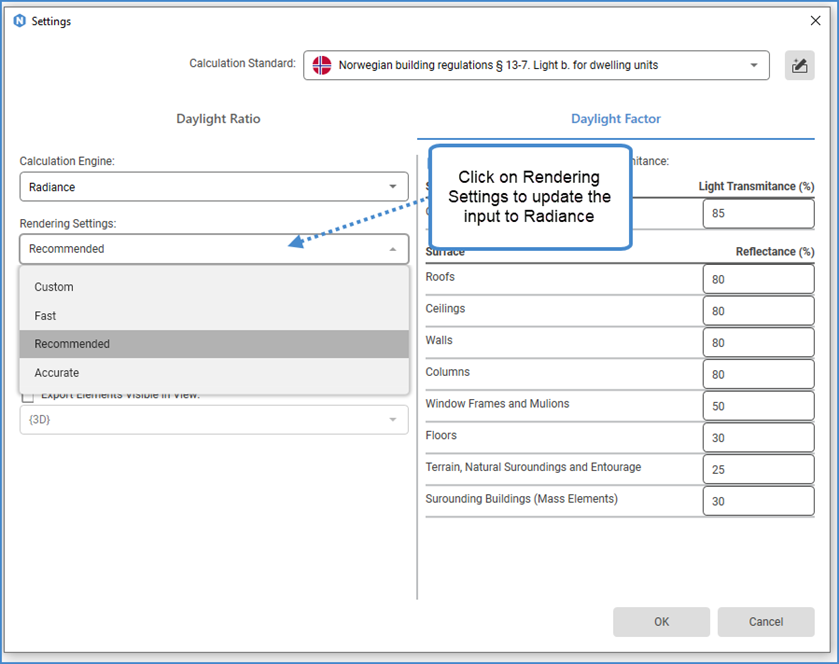Switch to the Daylight Factor tab

tap(616, 119)
